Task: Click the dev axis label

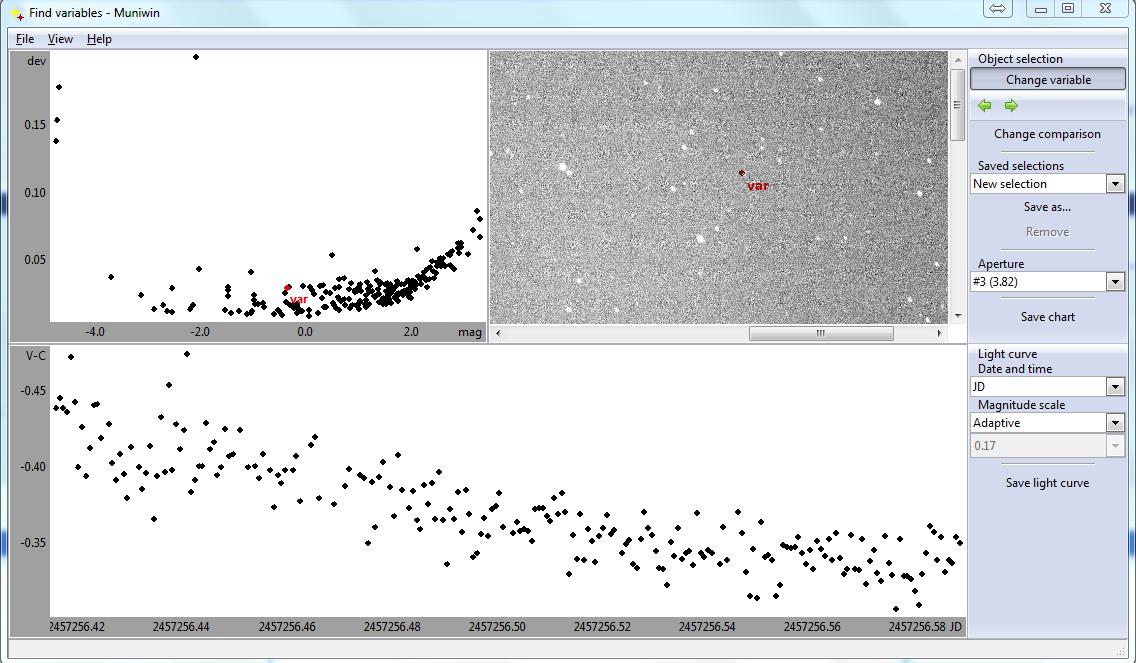Action: tap(36, 61)
